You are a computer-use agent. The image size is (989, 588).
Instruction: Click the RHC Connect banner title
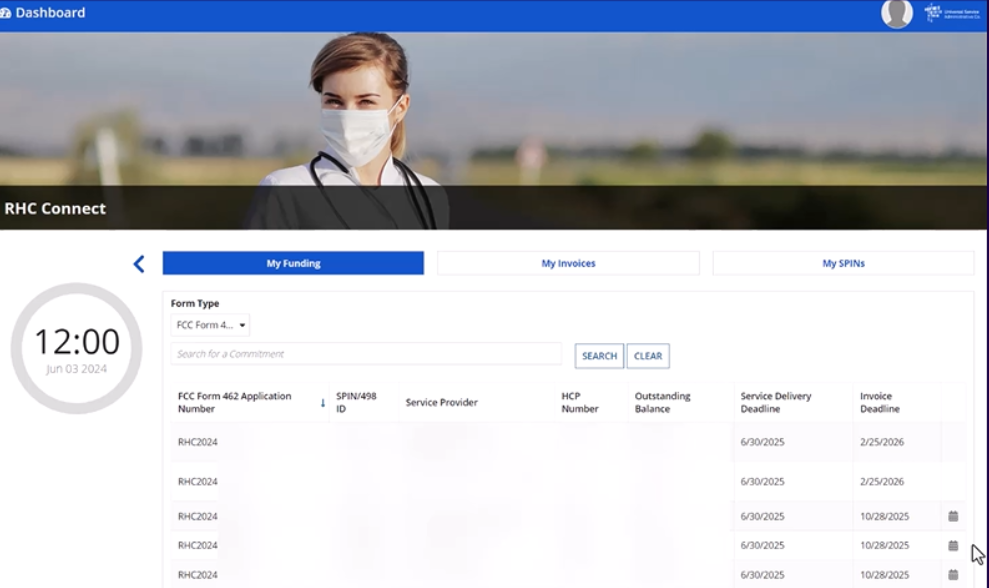[x=56, y=209]
